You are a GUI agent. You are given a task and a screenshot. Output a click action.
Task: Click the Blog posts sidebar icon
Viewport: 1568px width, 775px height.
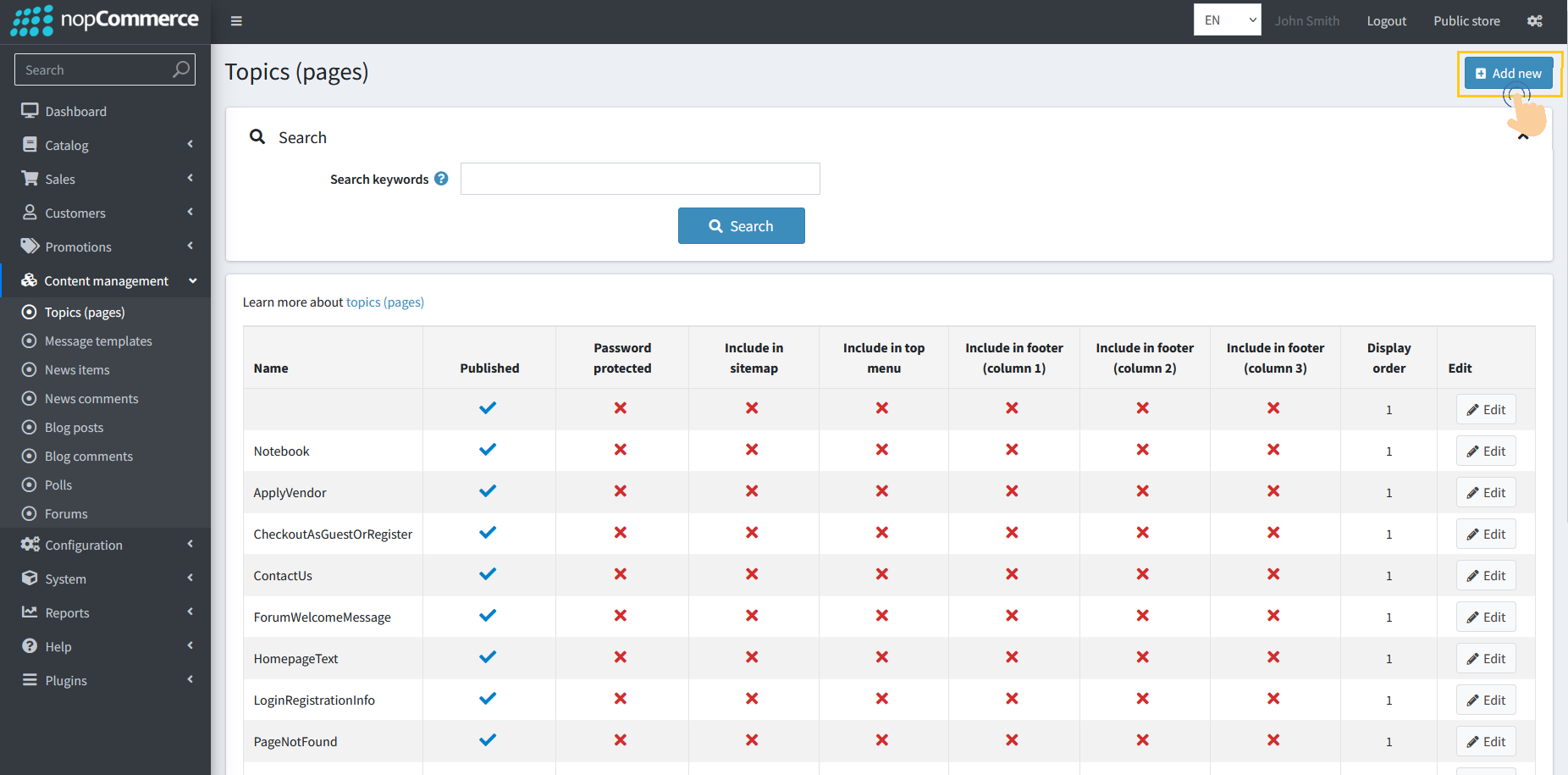point(30,427)
